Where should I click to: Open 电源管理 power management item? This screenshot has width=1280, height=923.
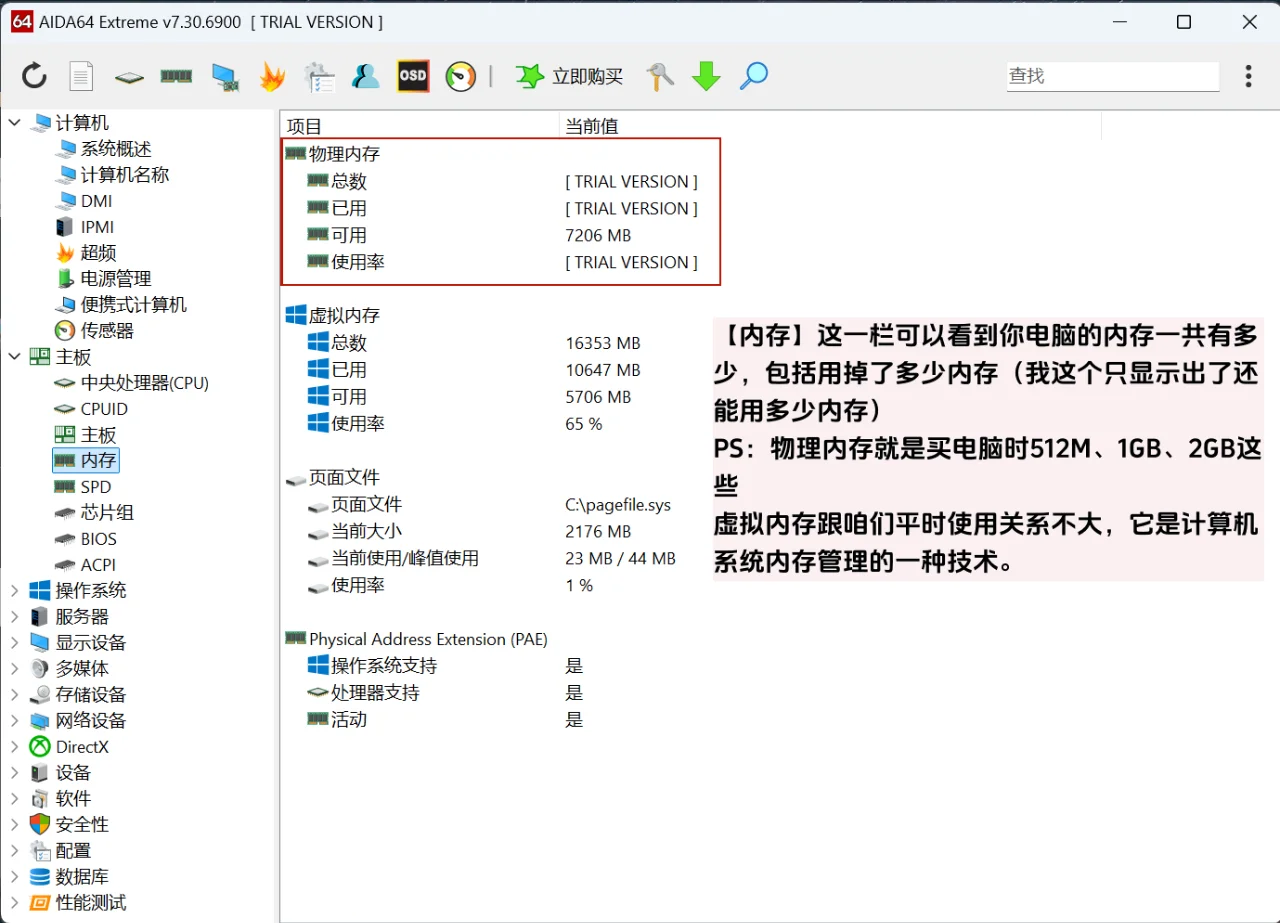tap(116, 279)
